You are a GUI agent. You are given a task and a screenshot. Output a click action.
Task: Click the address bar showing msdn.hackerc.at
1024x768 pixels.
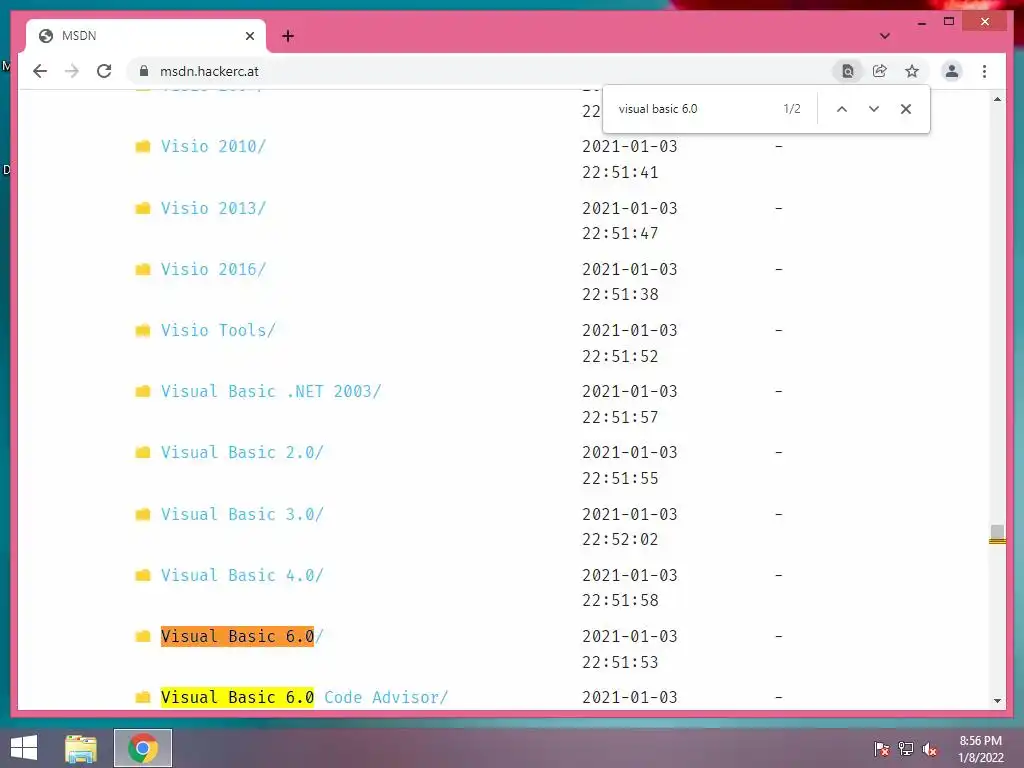tap(477, 71)
